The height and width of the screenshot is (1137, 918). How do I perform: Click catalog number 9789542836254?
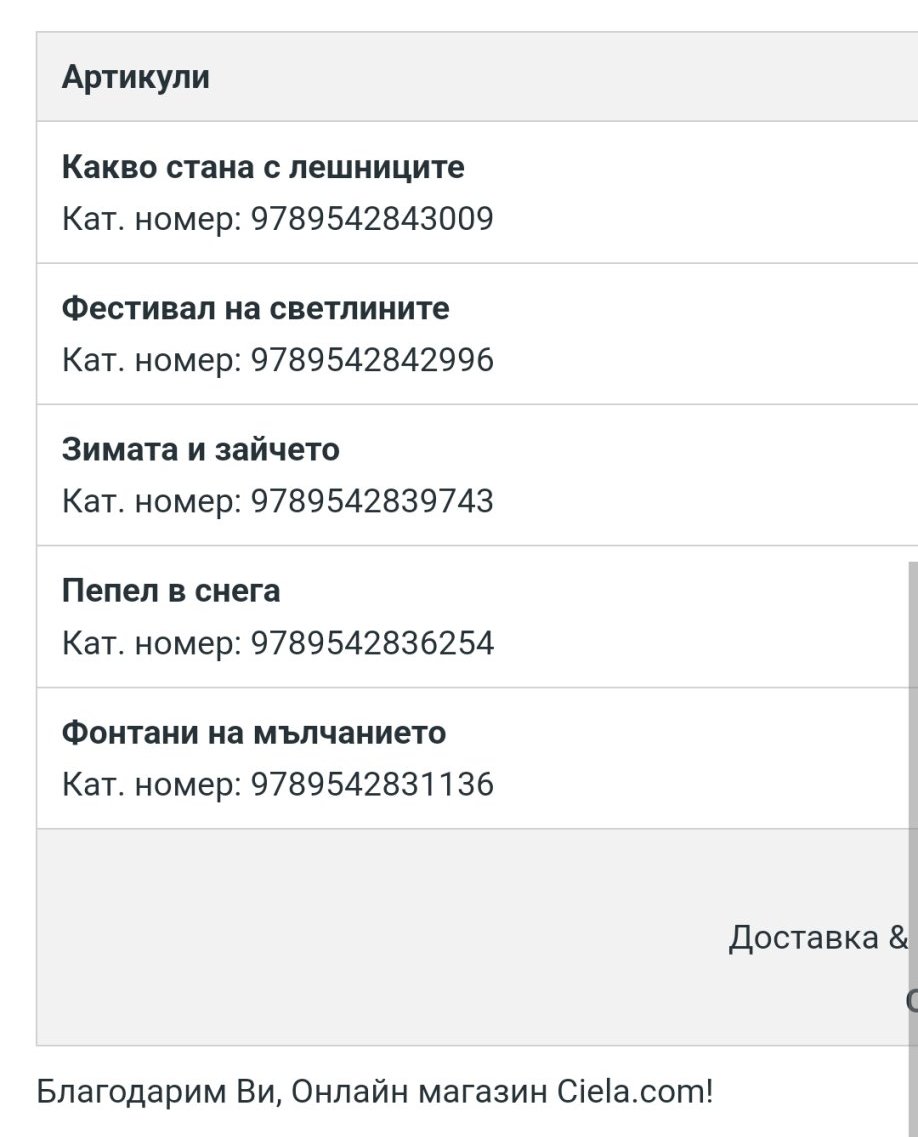tap(372, 643)
